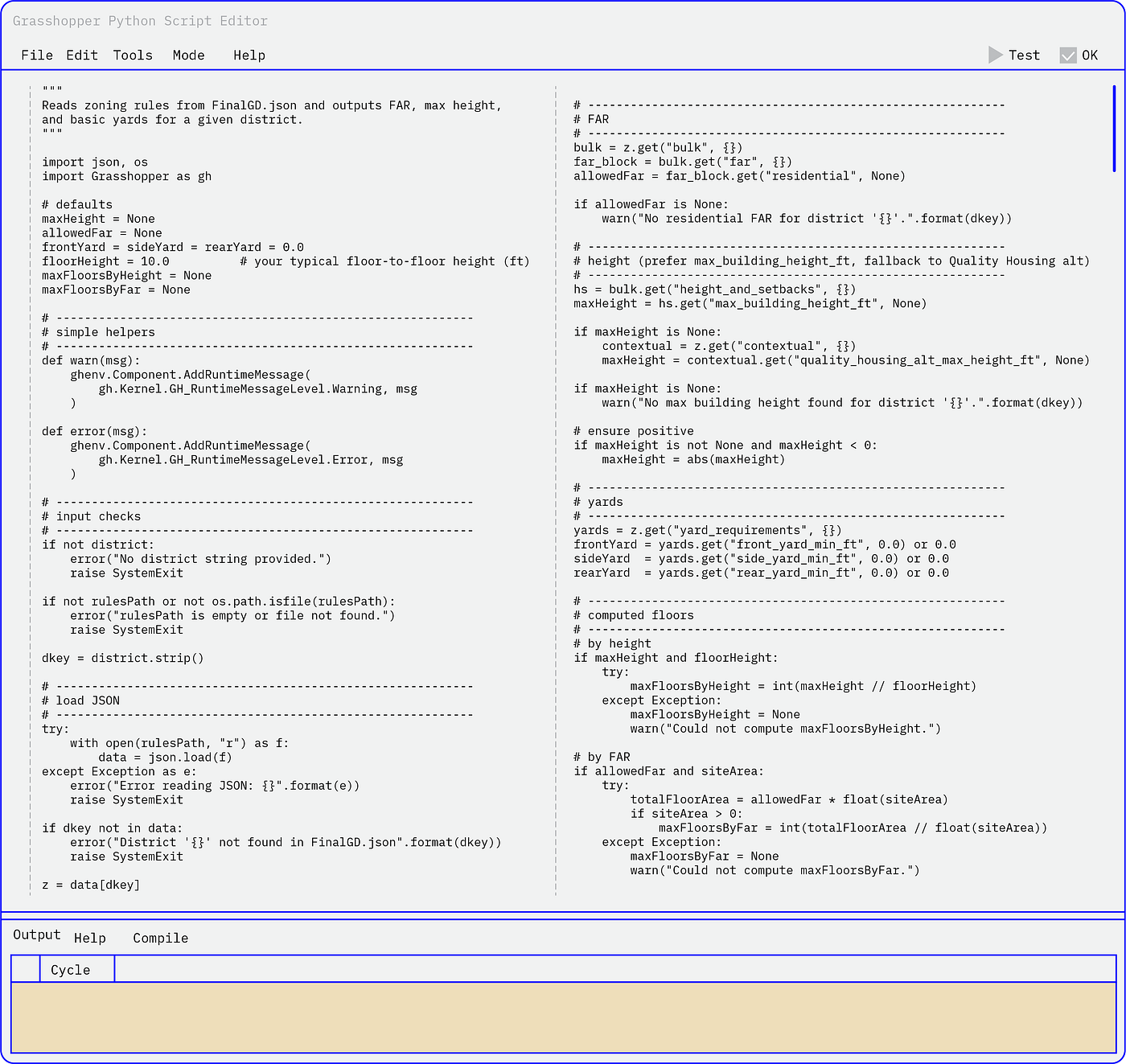Open the Tools menu
The width and height of the screenshot is (1126, 1064).
pos(133,55)
